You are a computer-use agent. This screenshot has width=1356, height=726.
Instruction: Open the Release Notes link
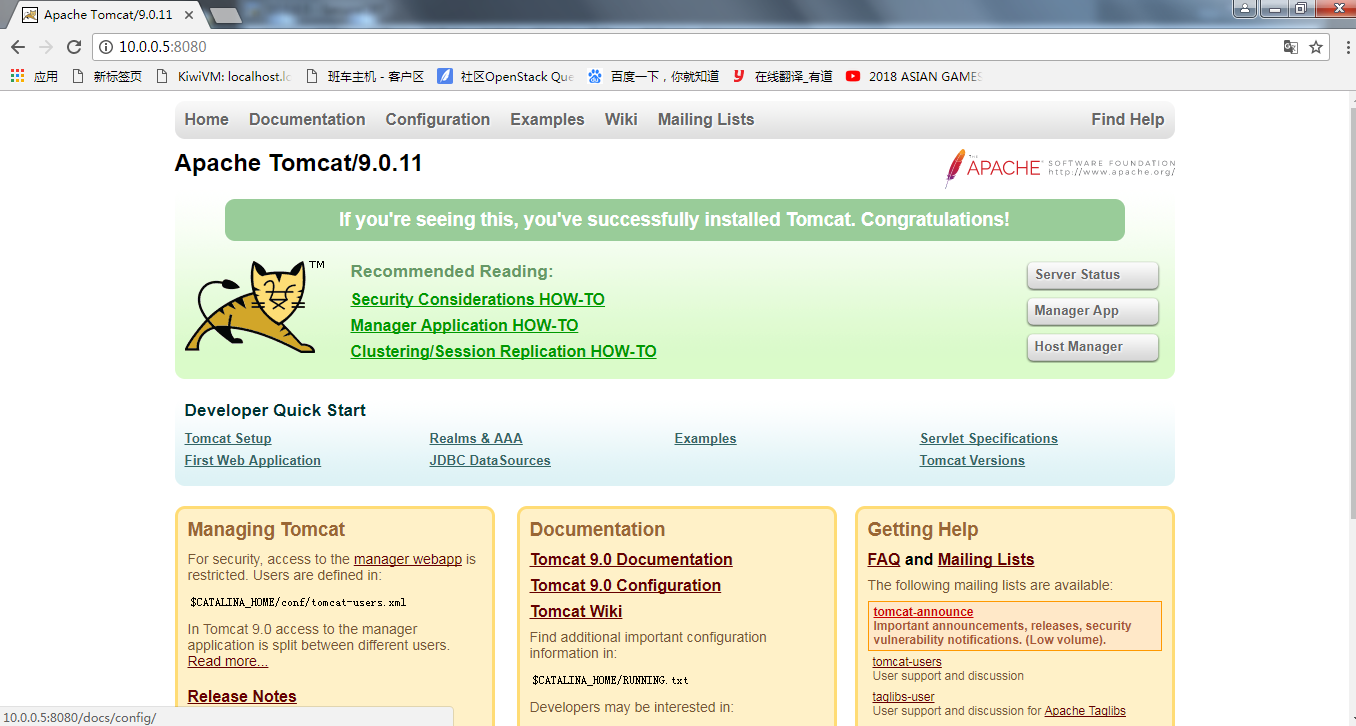click(242, 696)
